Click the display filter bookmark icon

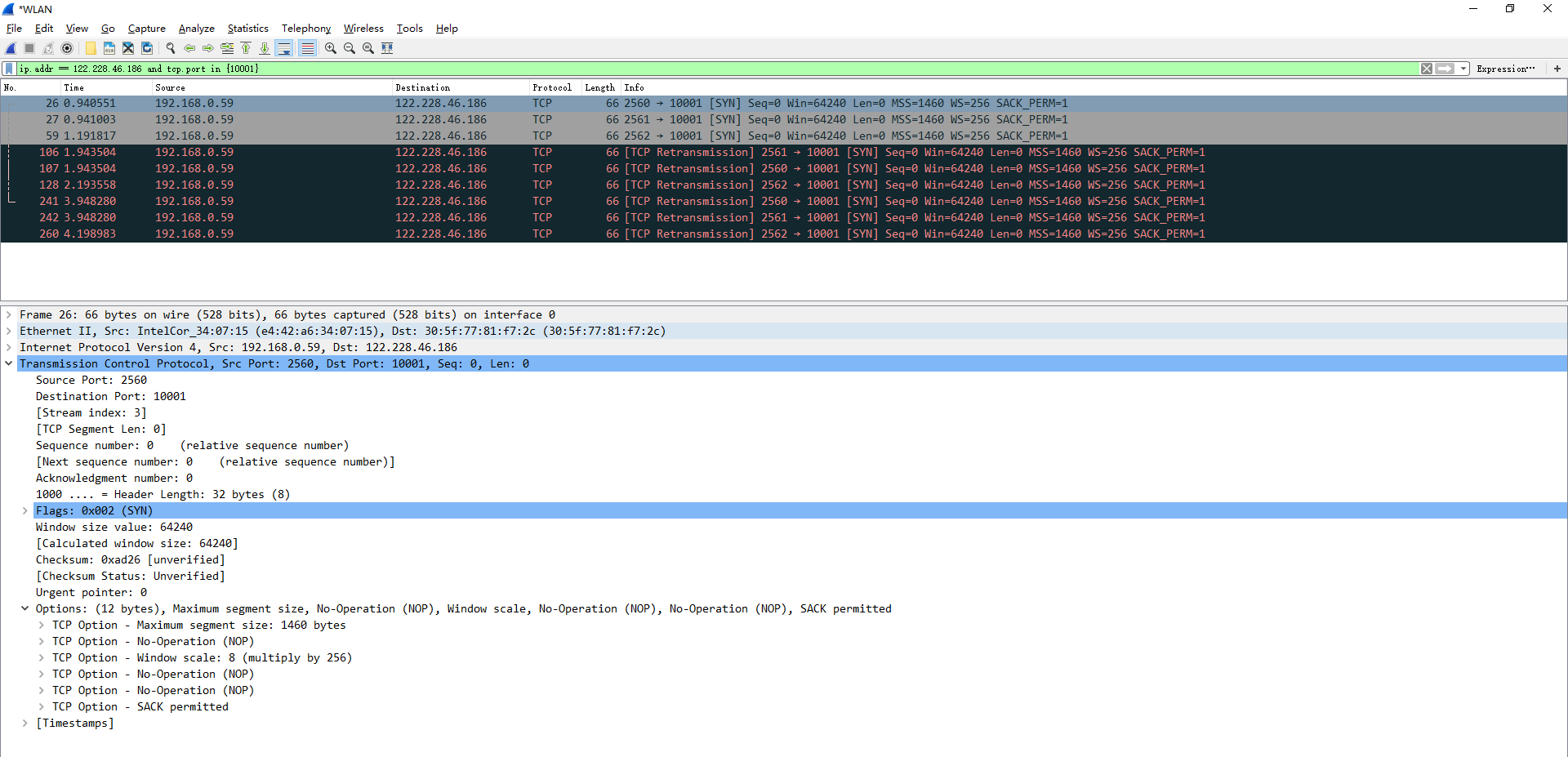pos(9,69)
